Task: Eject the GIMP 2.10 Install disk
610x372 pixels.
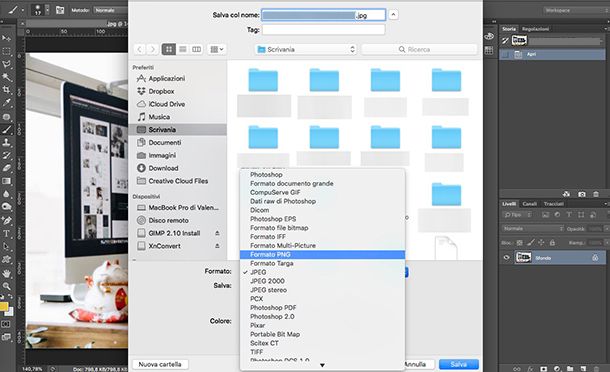Action: (x=217, y=233)
